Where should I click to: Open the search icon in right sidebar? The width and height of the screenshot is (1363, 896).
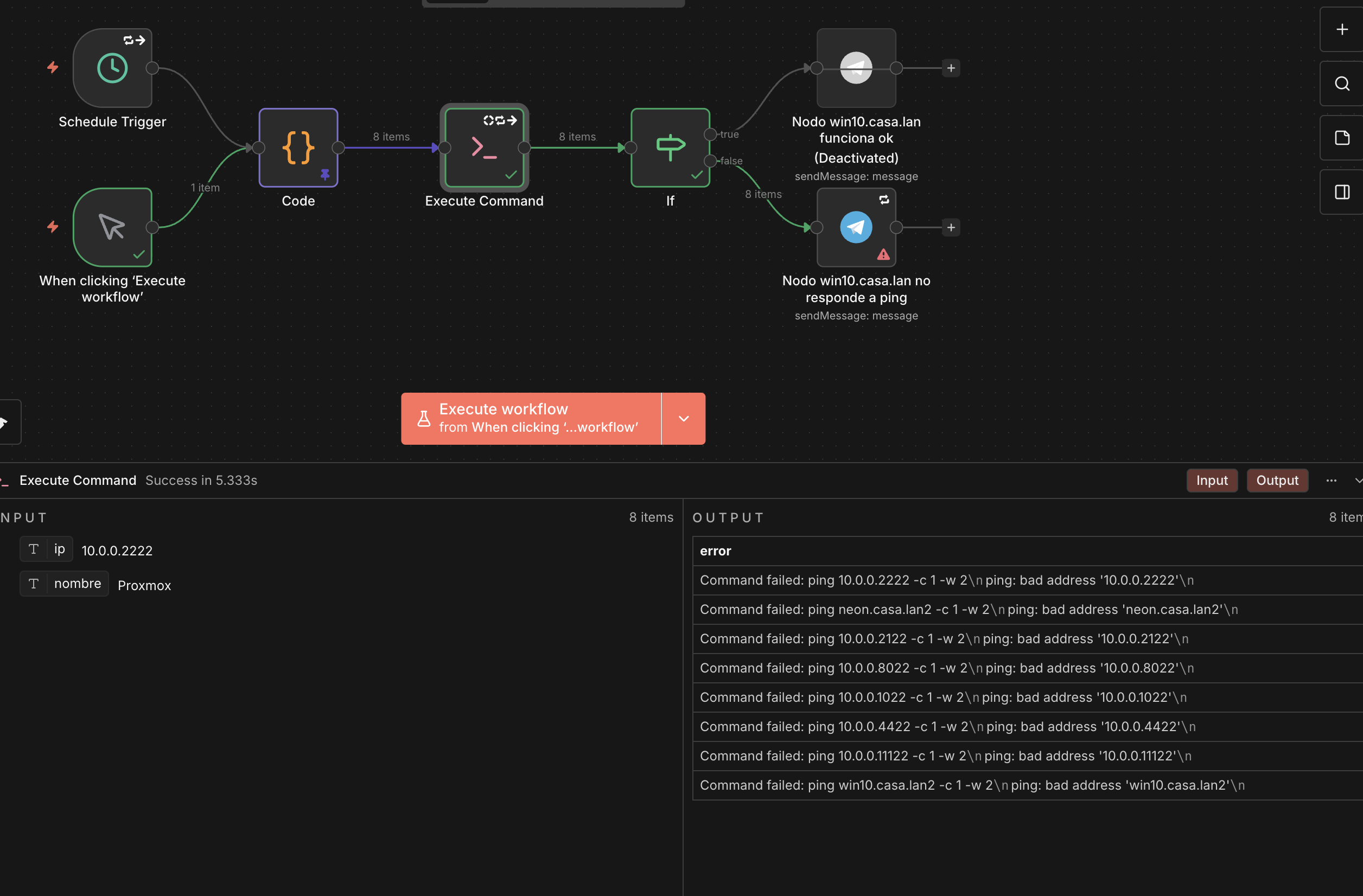pos(1342,84)
